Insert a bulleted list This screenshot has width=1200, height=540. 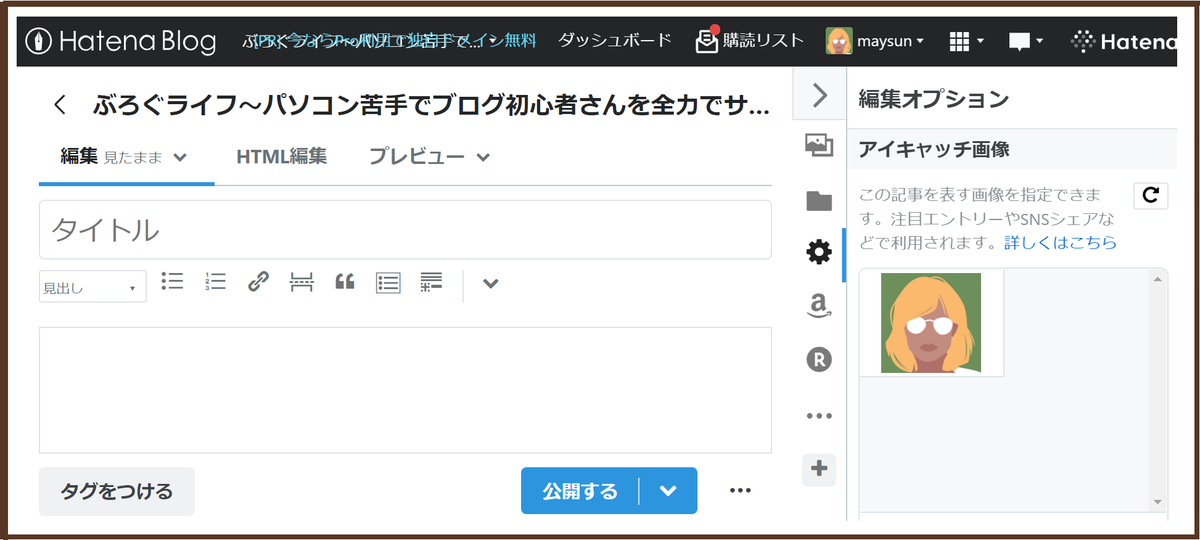click(172, 282)
